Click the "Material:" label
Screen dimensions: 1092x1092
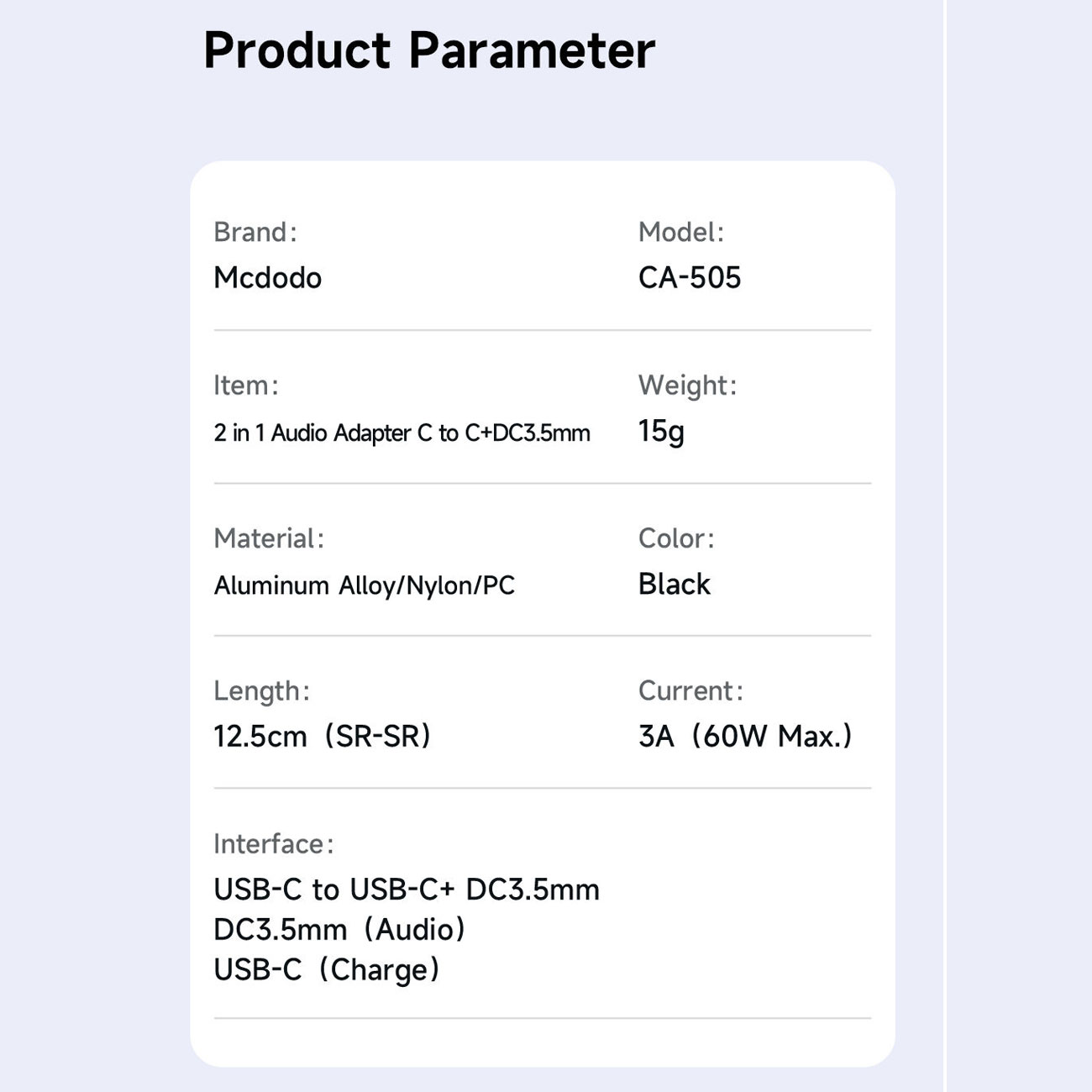268,538
